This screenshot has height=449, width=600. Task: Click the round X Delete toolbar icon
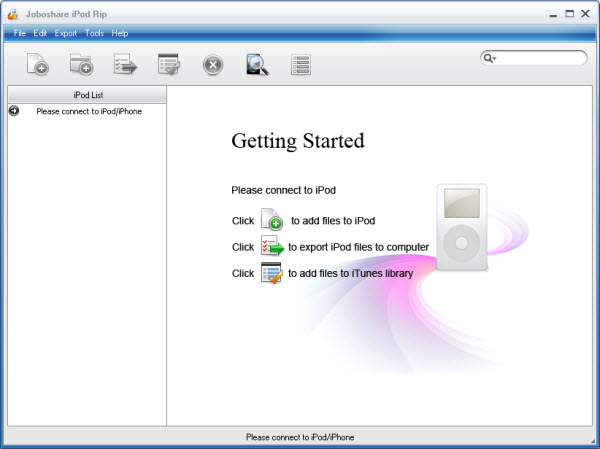213,65
